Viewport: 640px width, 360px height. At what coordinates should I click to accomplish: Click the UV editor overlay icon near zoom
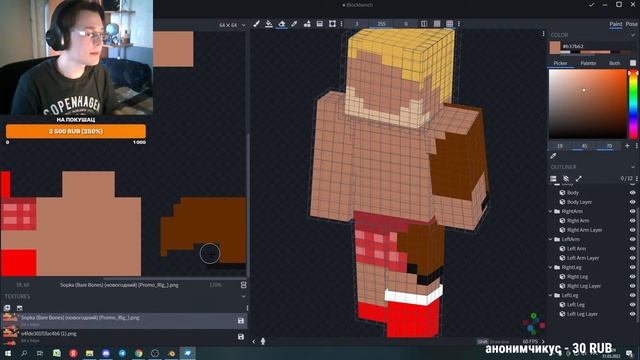243,285
